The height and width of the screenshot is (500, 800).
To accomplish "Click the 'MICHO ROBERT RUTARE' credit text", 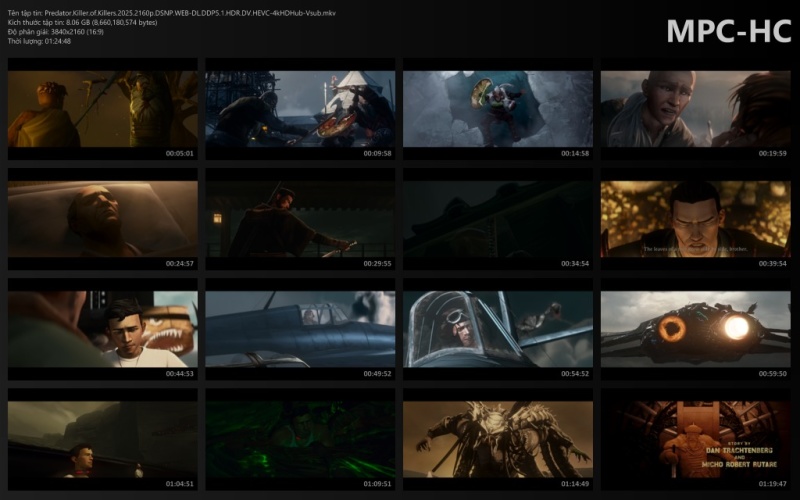I will pos(739,465).
